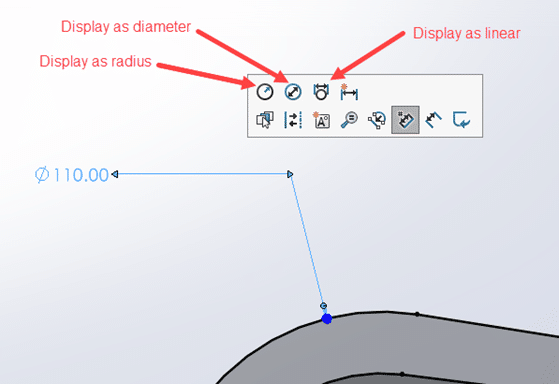This screenshot has width=559, height=384.
Task: Click the Select Other icon with cursor over stacked squares
Action: tap(265, 120)
